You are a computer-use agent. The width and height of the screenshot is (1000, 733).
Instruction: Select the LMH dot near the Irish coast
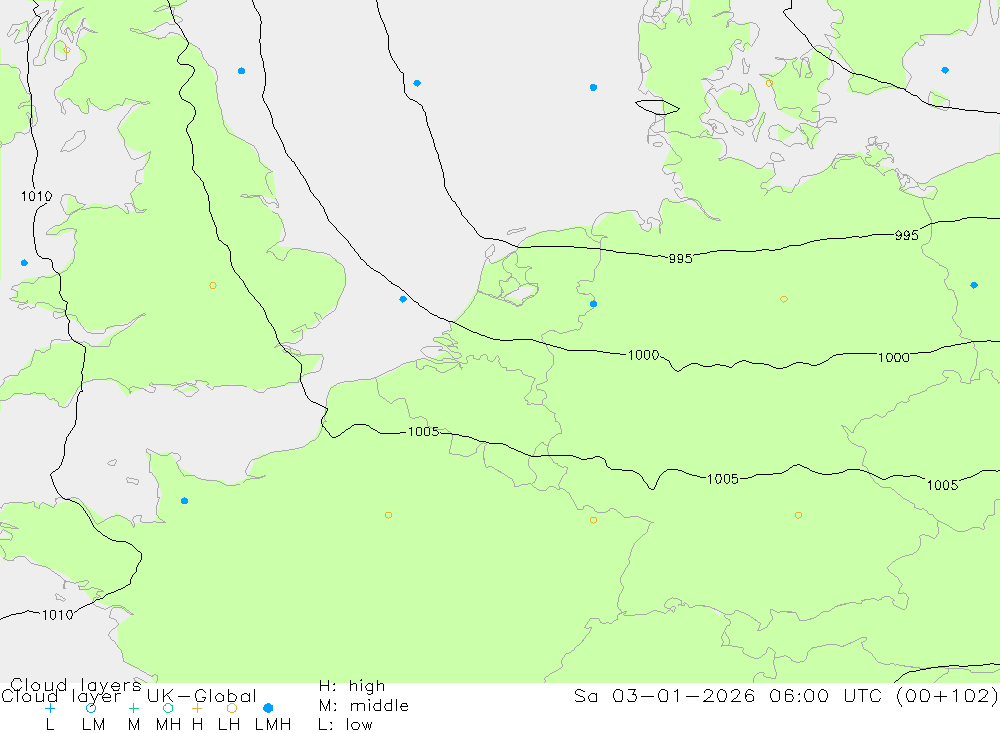[x=24, y=263]
